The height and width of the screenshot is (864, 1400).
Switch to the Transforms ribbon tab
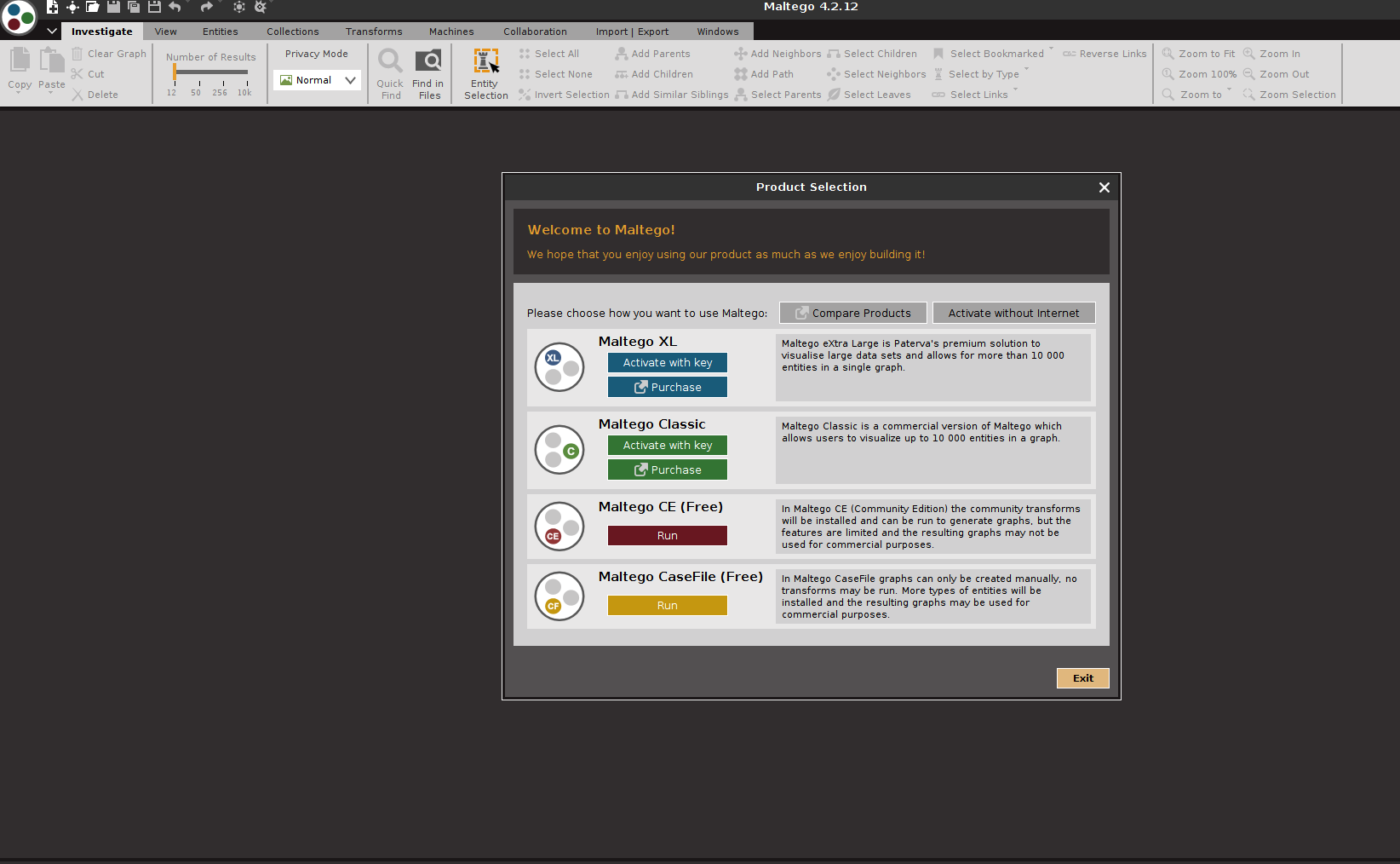coord(374,32)
